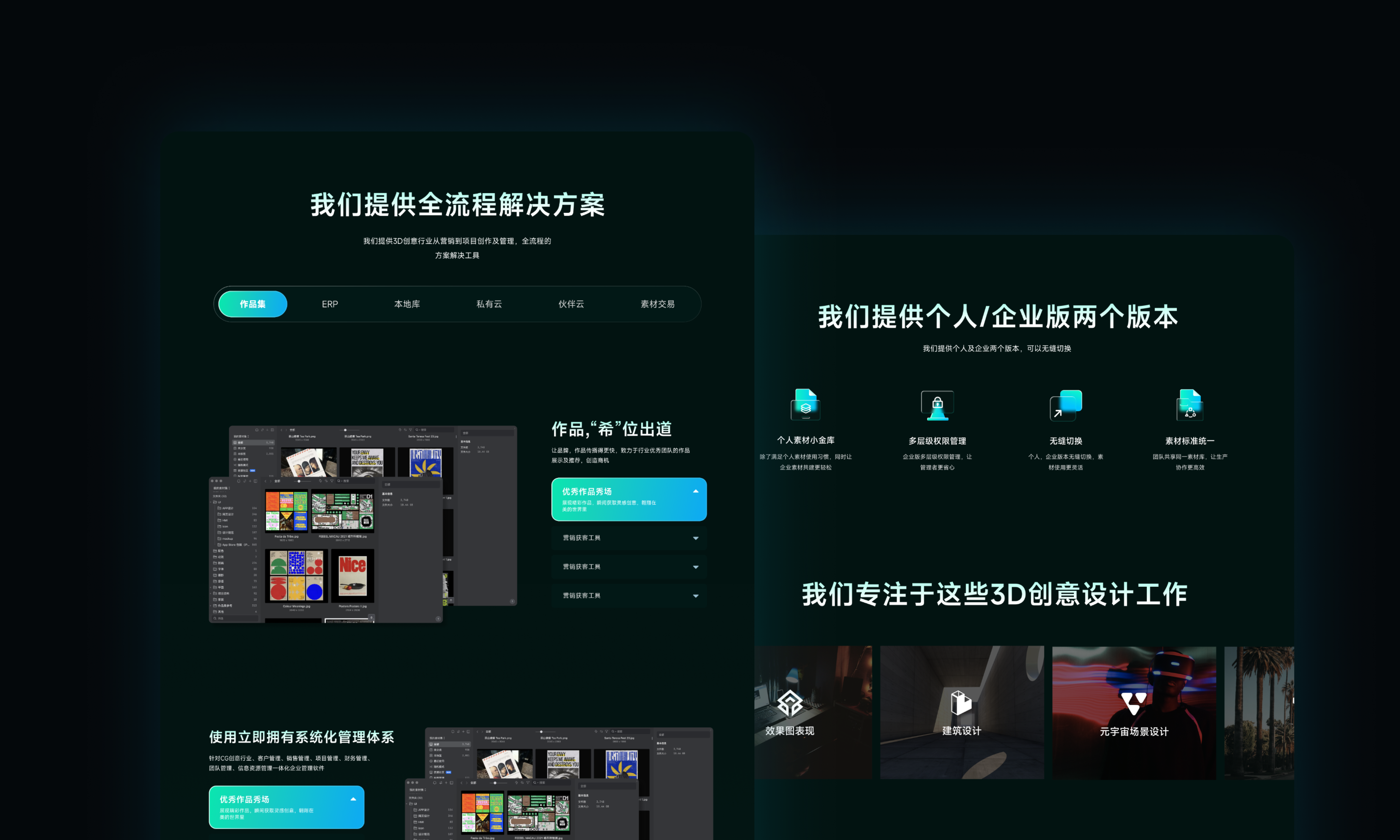
Task: Switch to the 私有云 tab
Action: (x=489, y=304)
